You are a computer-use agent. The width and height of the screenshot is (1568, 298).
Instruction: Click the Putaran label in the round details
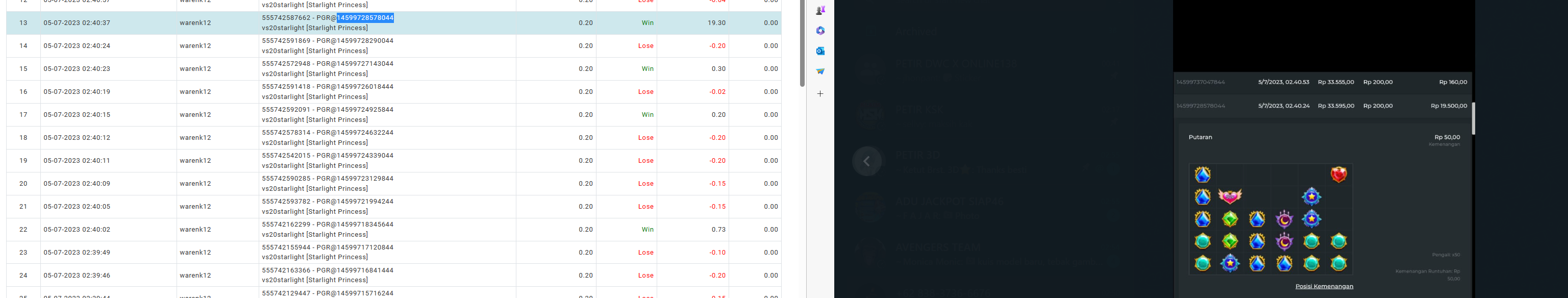1200,137
